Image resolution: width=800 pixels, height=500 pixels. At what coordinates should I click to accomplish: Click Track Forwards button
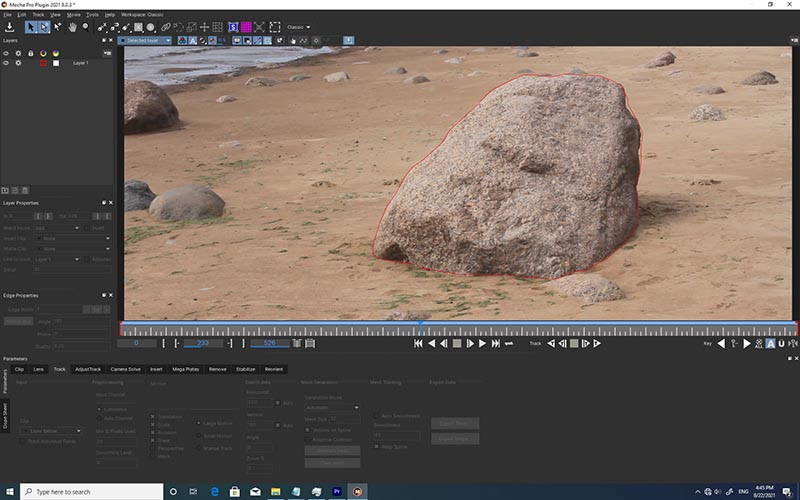597,343
